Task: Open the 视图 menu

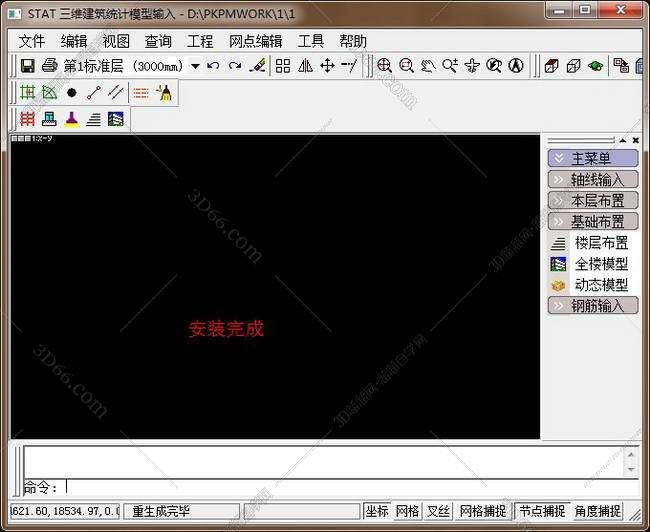Action: point(116,41)
